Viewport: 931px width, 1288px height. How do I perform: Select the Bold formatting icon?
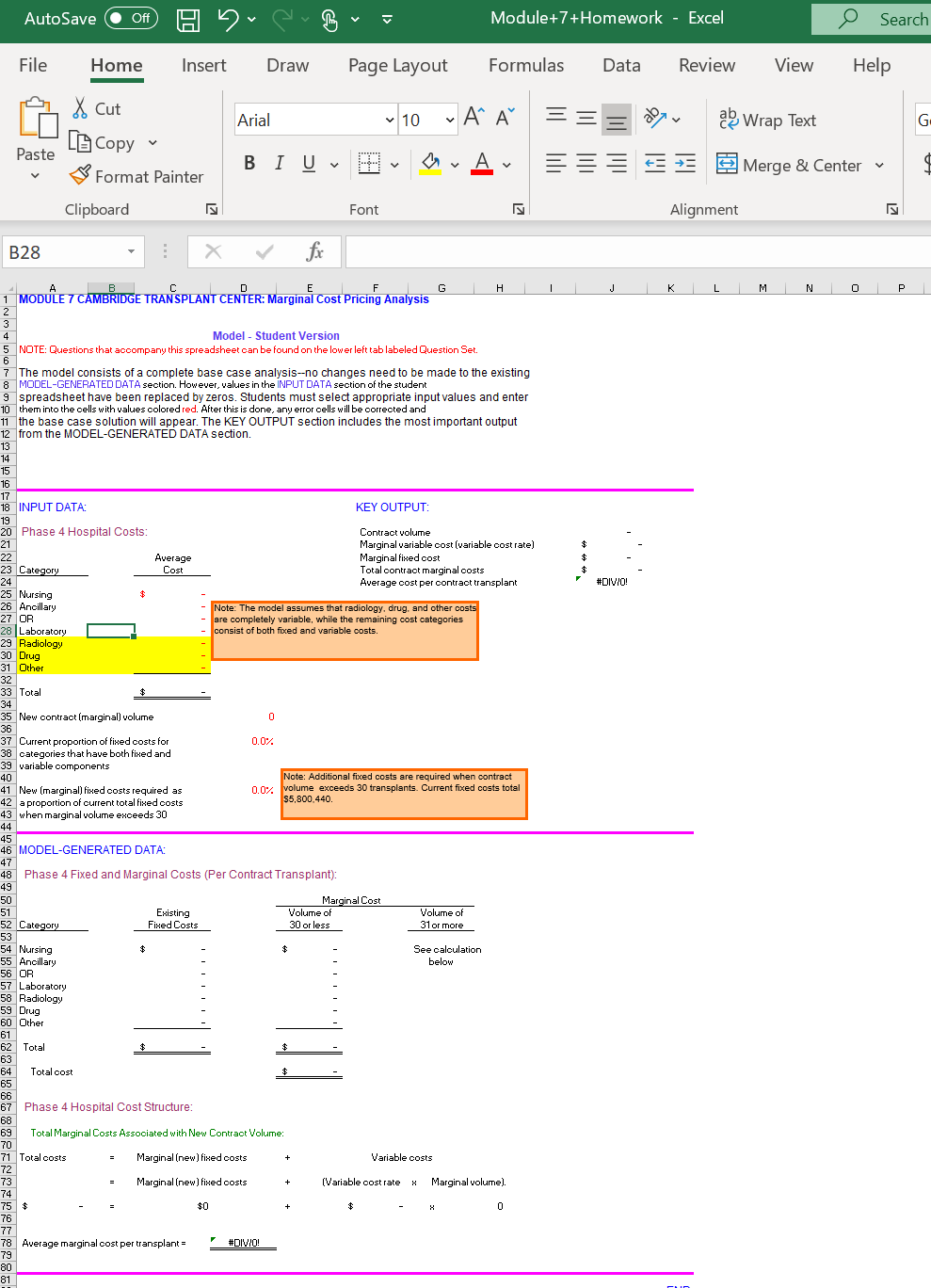249,162
